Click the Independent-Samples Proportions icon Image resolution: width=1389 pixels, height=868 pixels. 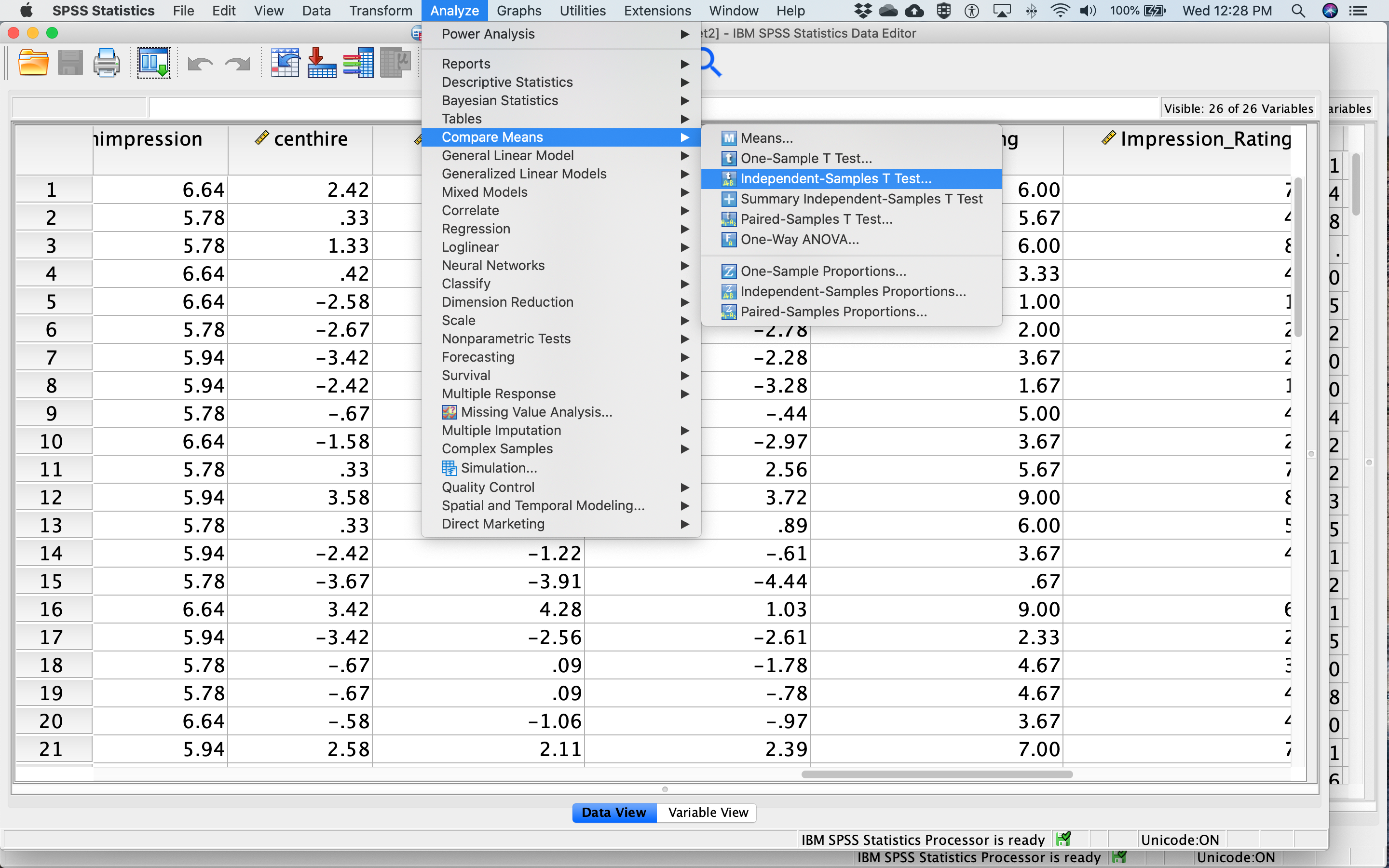click(729, 292)
